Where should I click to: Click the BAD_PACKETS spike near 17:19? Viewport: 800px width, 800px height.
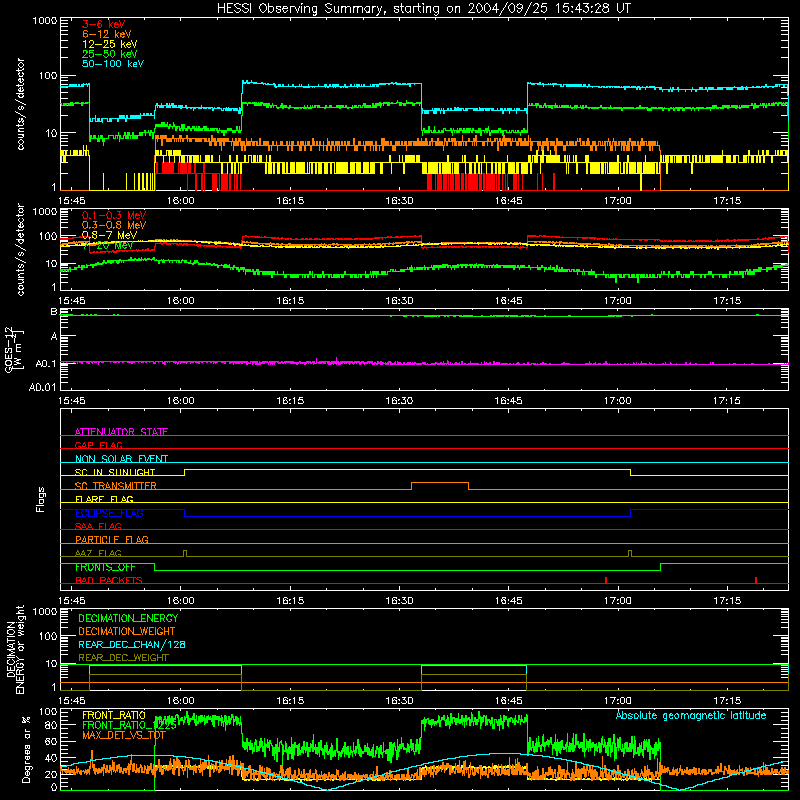pyautogui.click(x=756, y=580)
